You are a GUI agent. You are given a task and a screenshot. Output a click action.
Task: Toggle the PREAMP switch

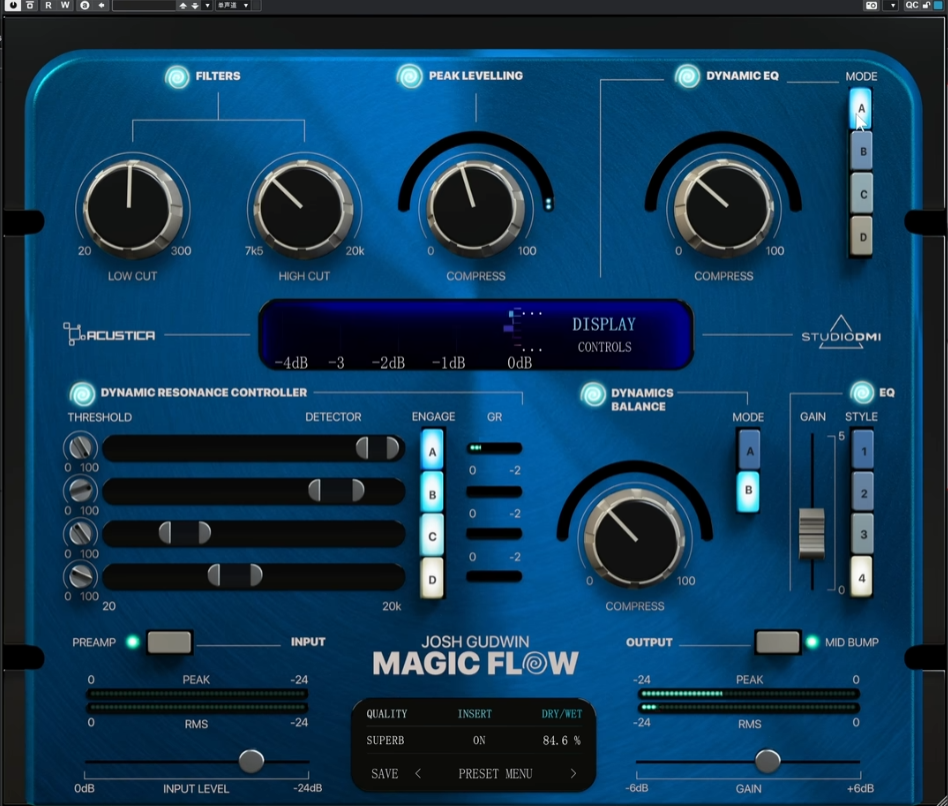click(169, 642)
